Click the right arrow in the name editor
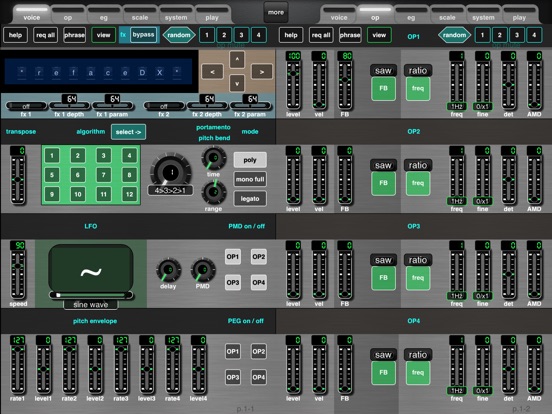The height and width of the screenshot is (414, 552). point(262,72)
